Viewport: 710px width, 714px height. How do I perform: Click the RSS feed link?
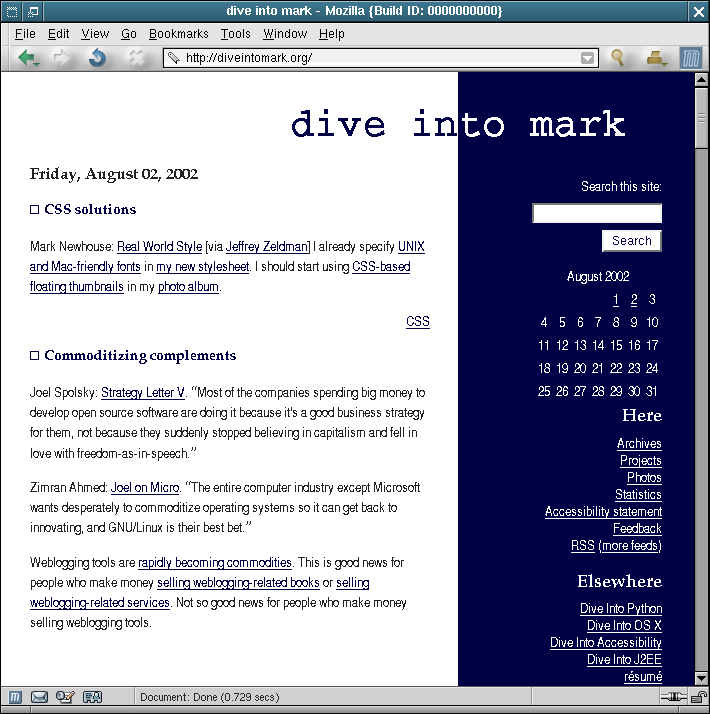583,546
